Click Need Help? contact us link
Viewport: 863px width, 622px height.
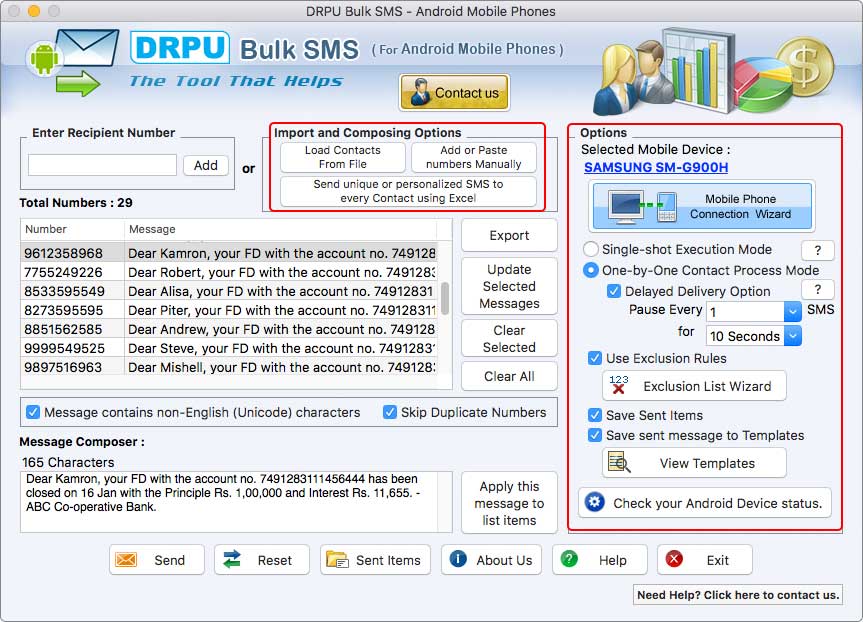738,595
